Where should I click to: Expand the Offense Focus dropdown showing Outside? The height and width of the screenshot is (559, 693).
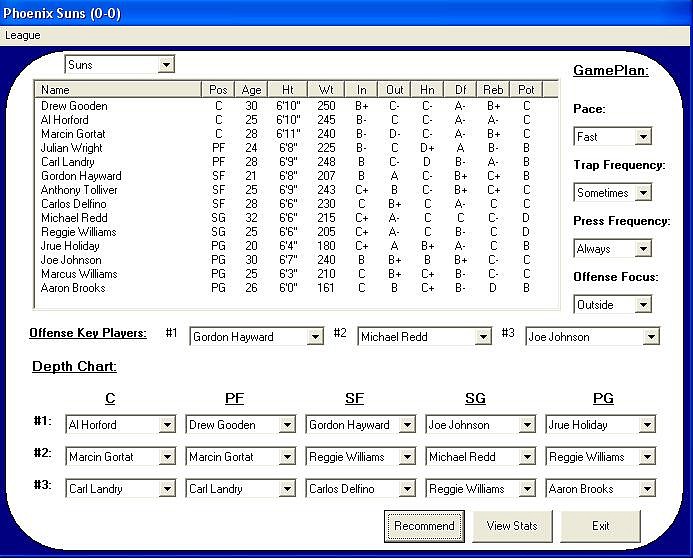[612, 304]
